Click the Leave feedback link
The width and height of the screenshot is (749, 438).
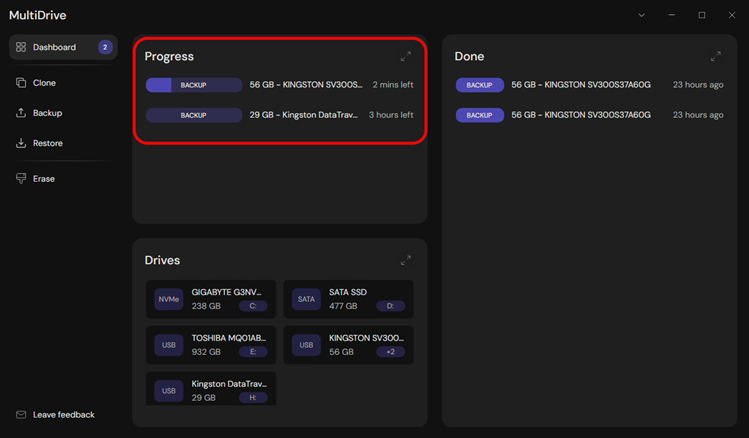(64, 415)
